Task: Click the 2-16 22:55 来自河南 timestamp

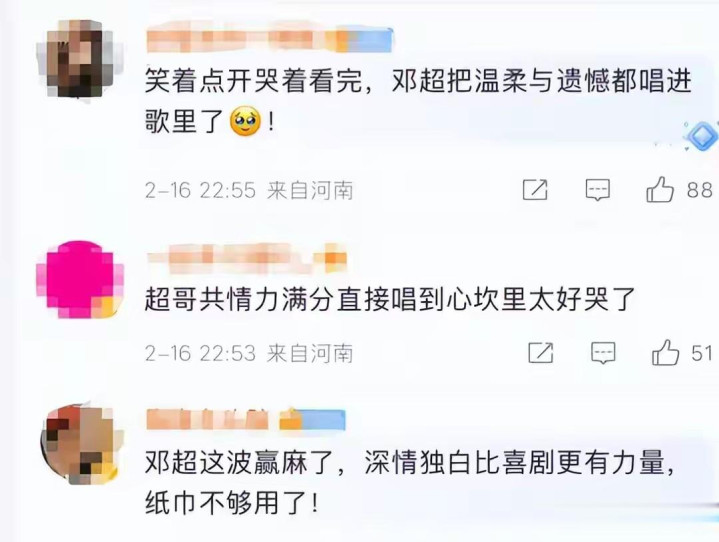Action: tap(249, 190)
